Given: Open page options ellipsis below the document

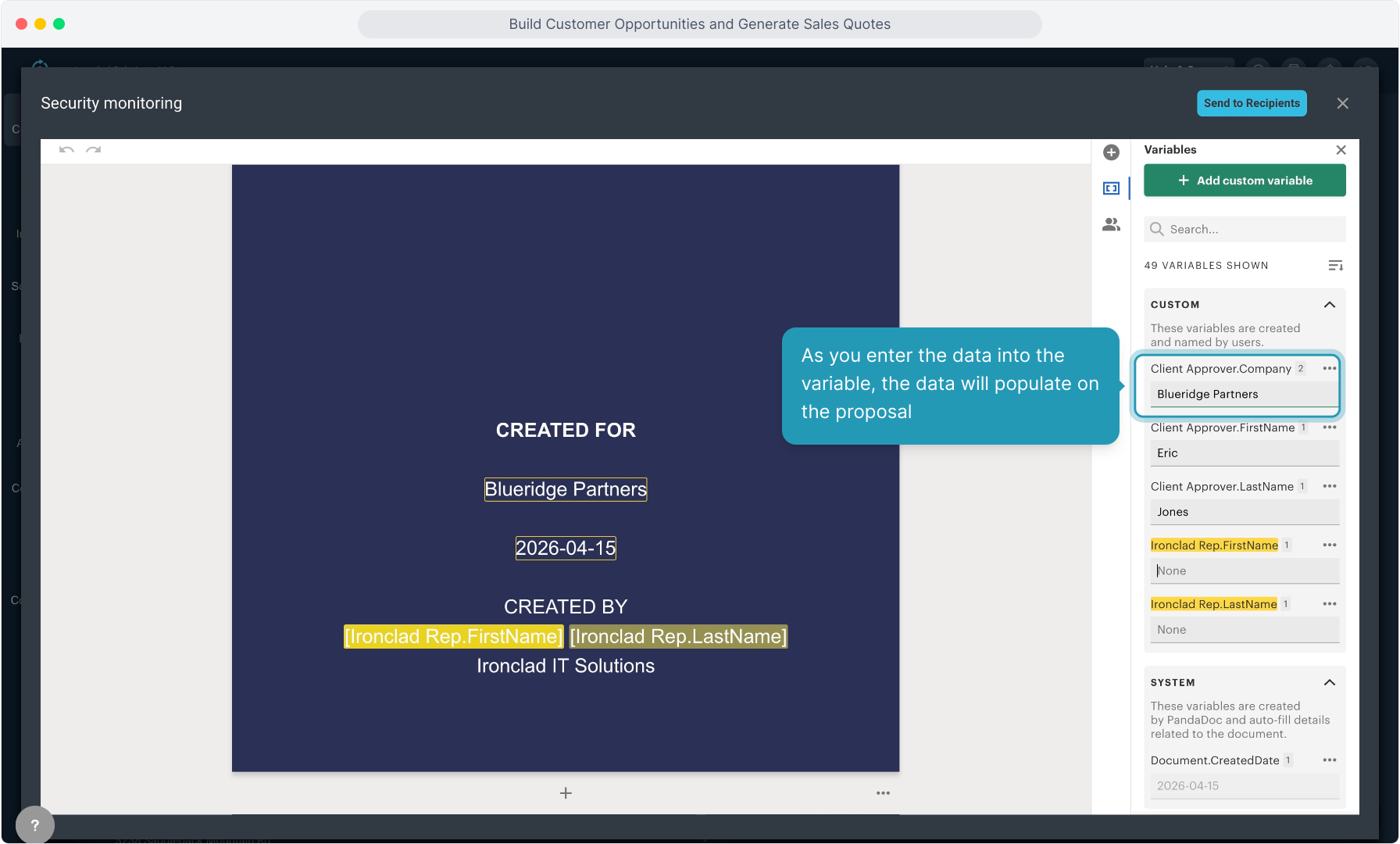Looking at the screenshot, I should coord(883,793).
